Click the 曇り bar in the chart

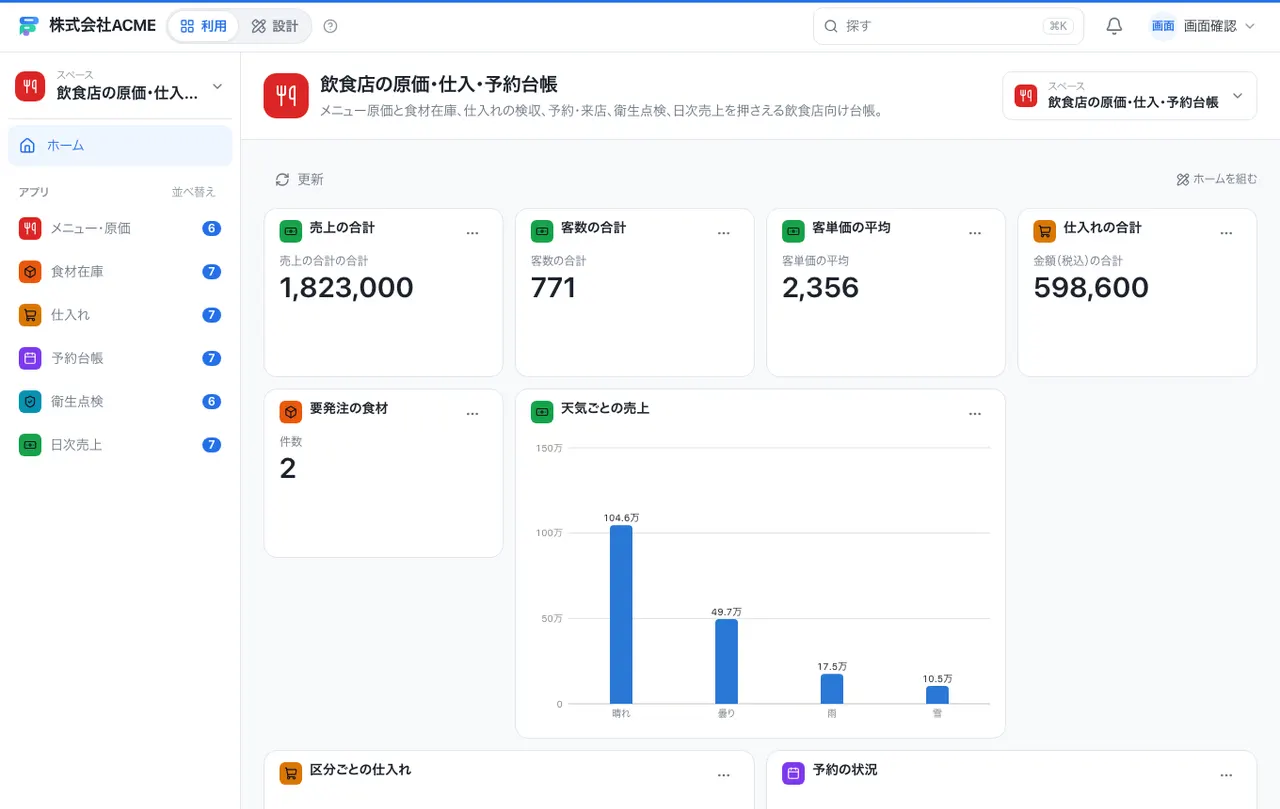pos(726,661)
